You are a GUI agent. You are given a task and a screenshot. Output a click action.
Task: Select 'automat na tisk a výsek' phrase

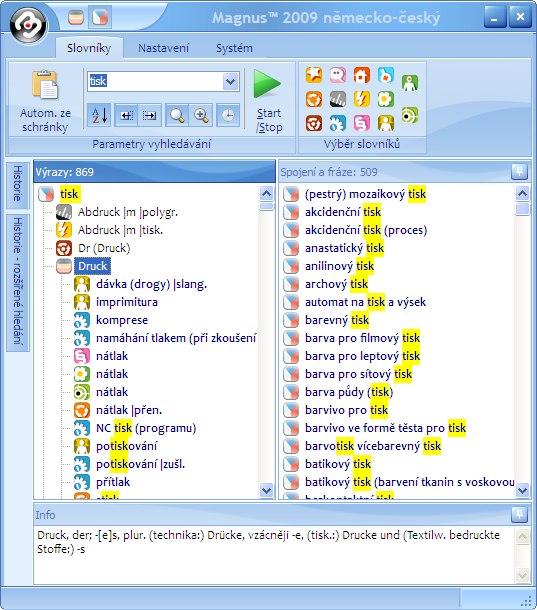tap(365, 302)
